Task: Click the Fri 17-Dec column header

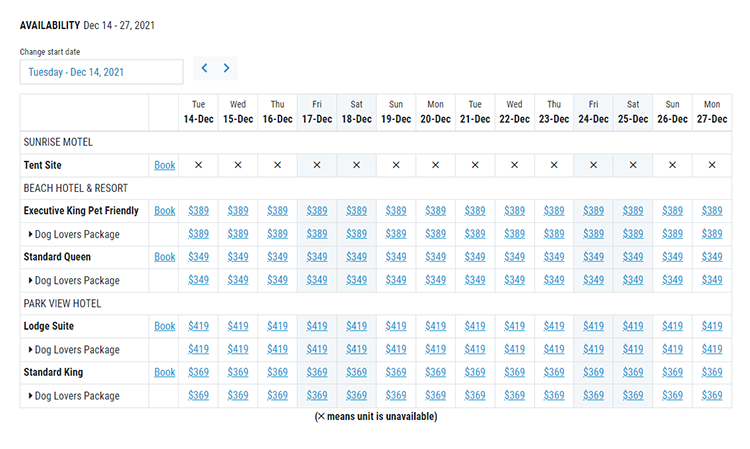Action: [317, 112]
